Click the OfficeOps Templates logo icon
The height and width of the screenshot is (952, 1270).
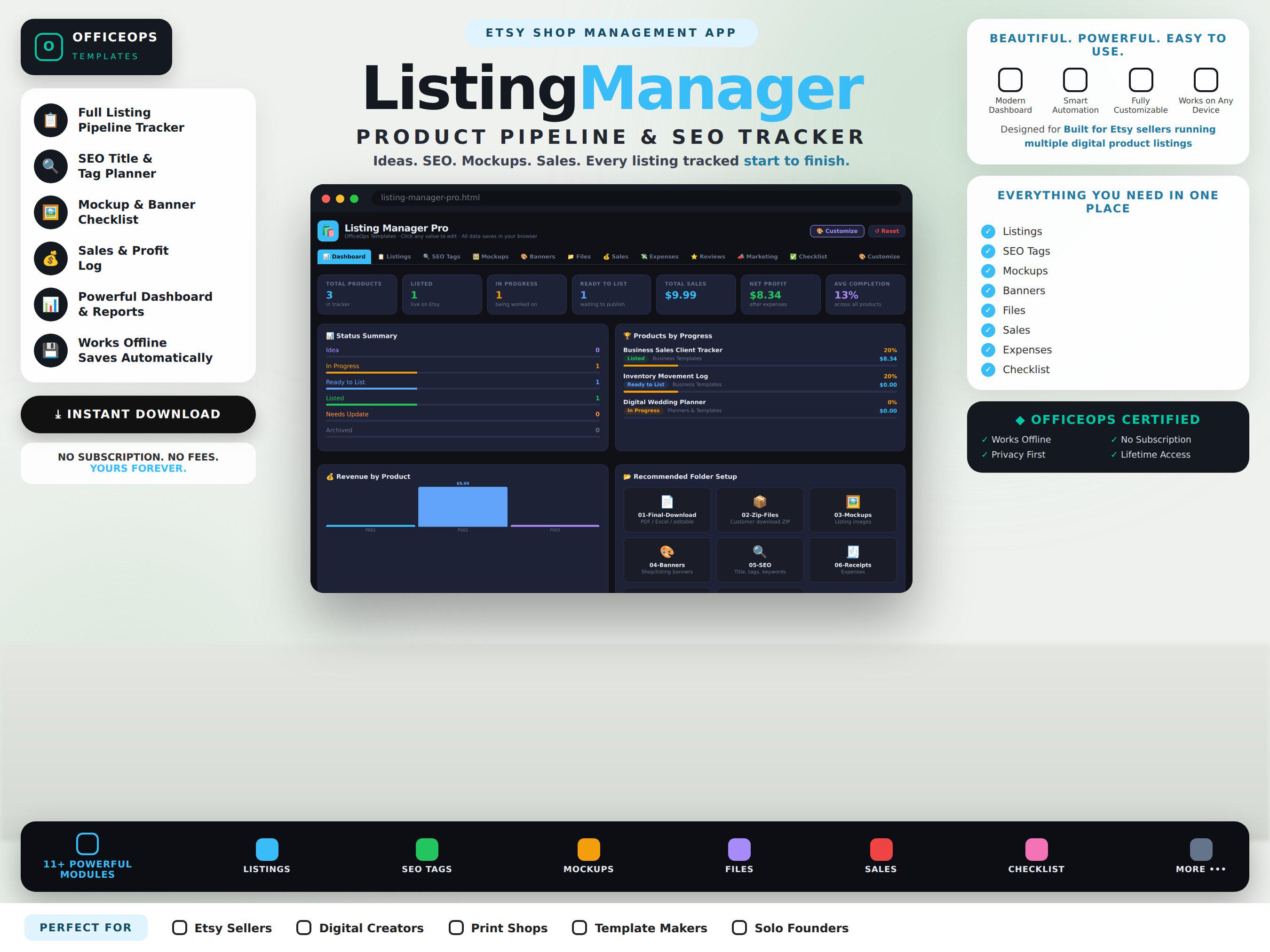(49, 47)
